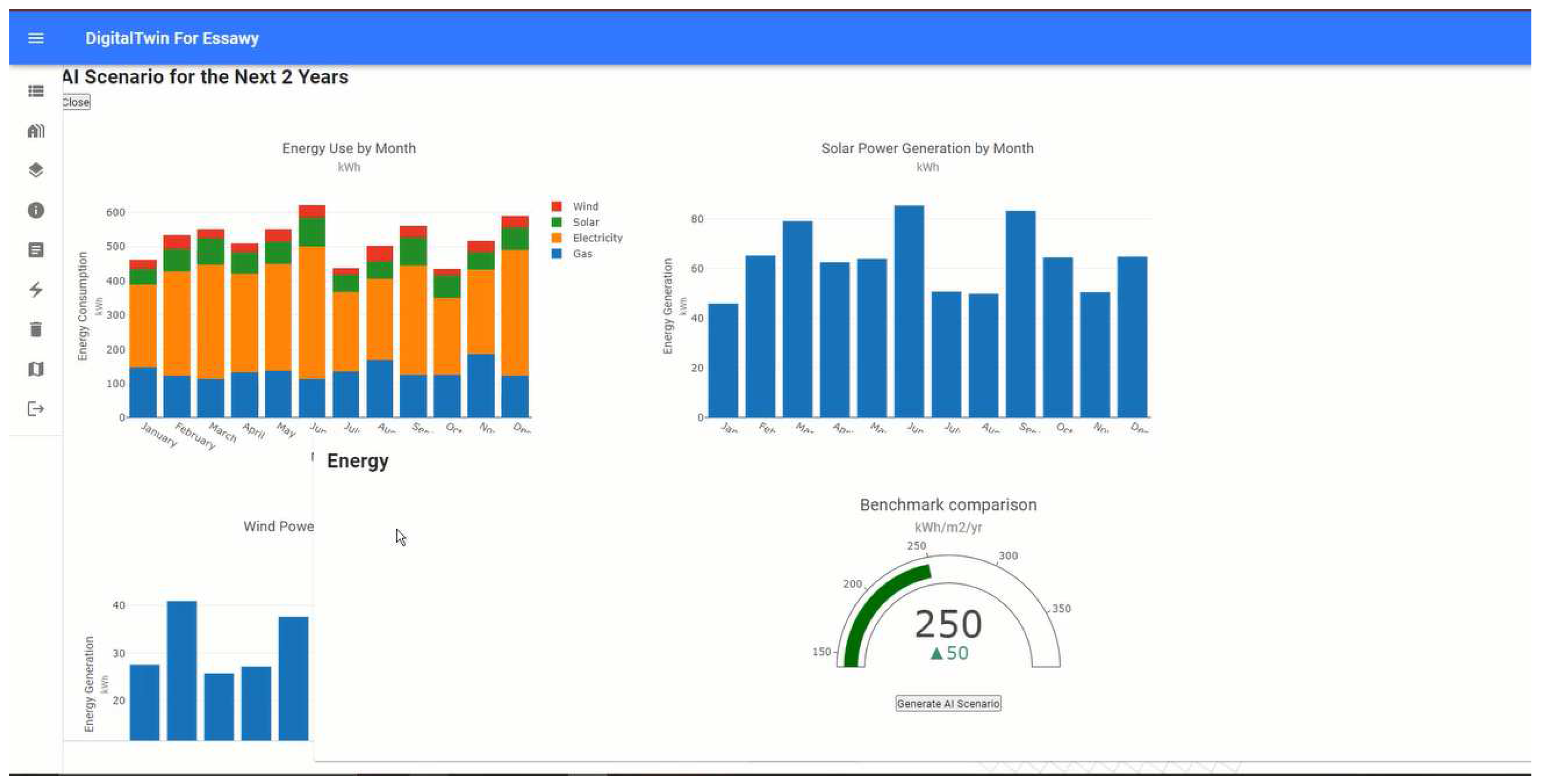
Task: Click the DigitalTwin For Essawy title
Action: [172, 38]
